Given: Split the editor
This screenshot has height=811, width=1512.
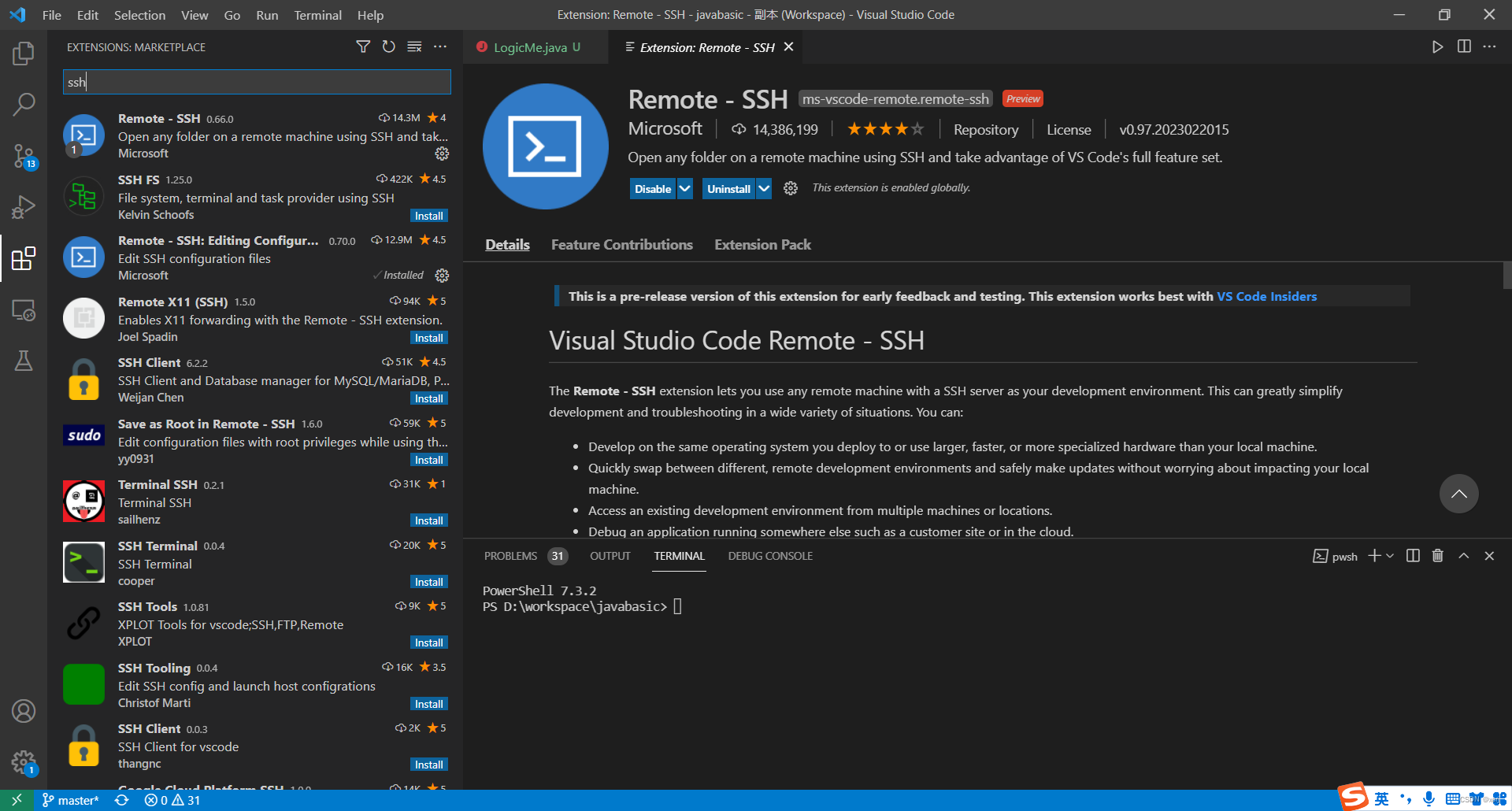Looking at the screenshot, I should pos(1463,46).
